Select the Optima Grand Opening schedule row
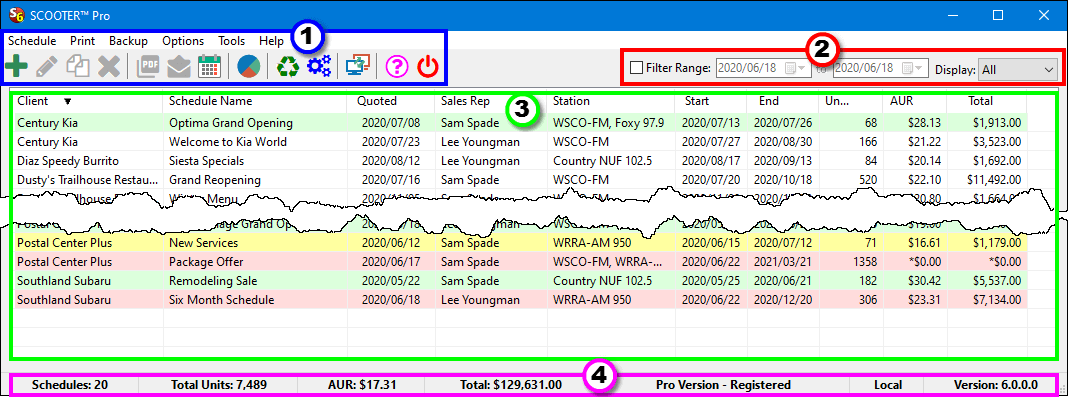The height and width of the screenshot is (397, 1068). pyautogui.click(x=519, y=123)
